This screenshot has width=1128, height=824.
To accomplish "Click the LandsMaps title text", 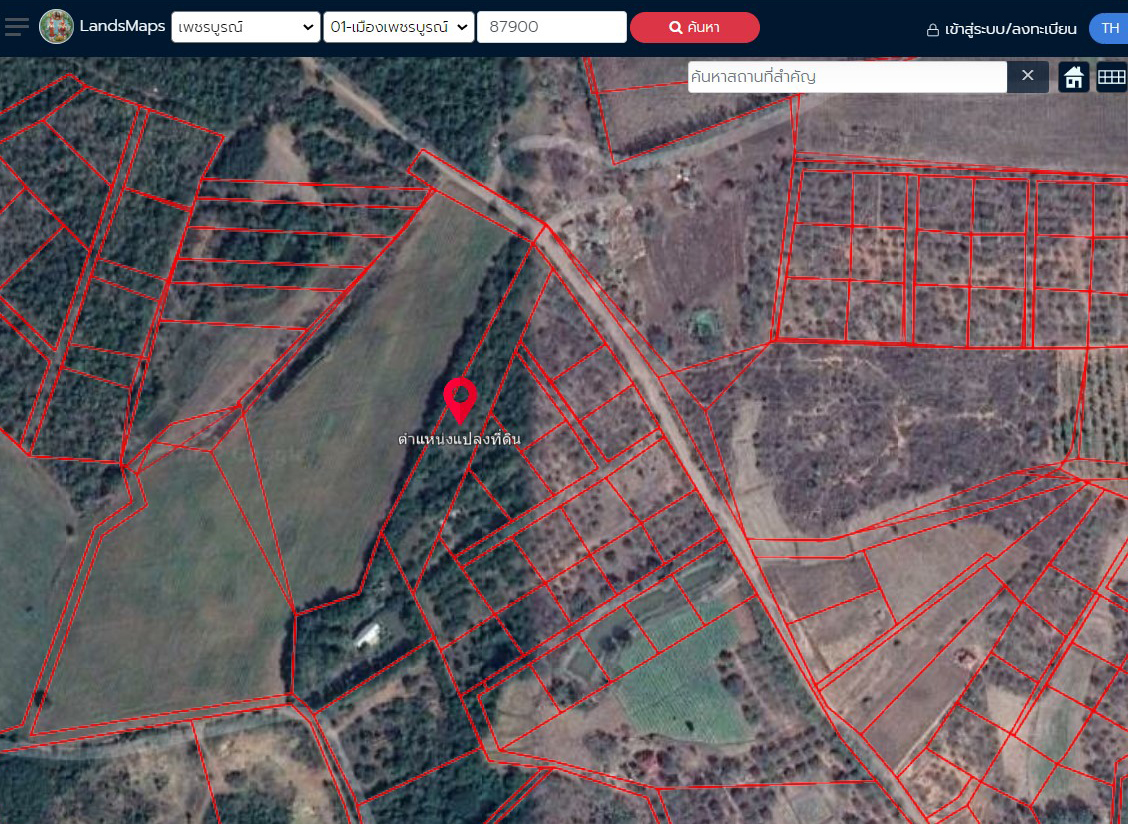I will 122,26.
